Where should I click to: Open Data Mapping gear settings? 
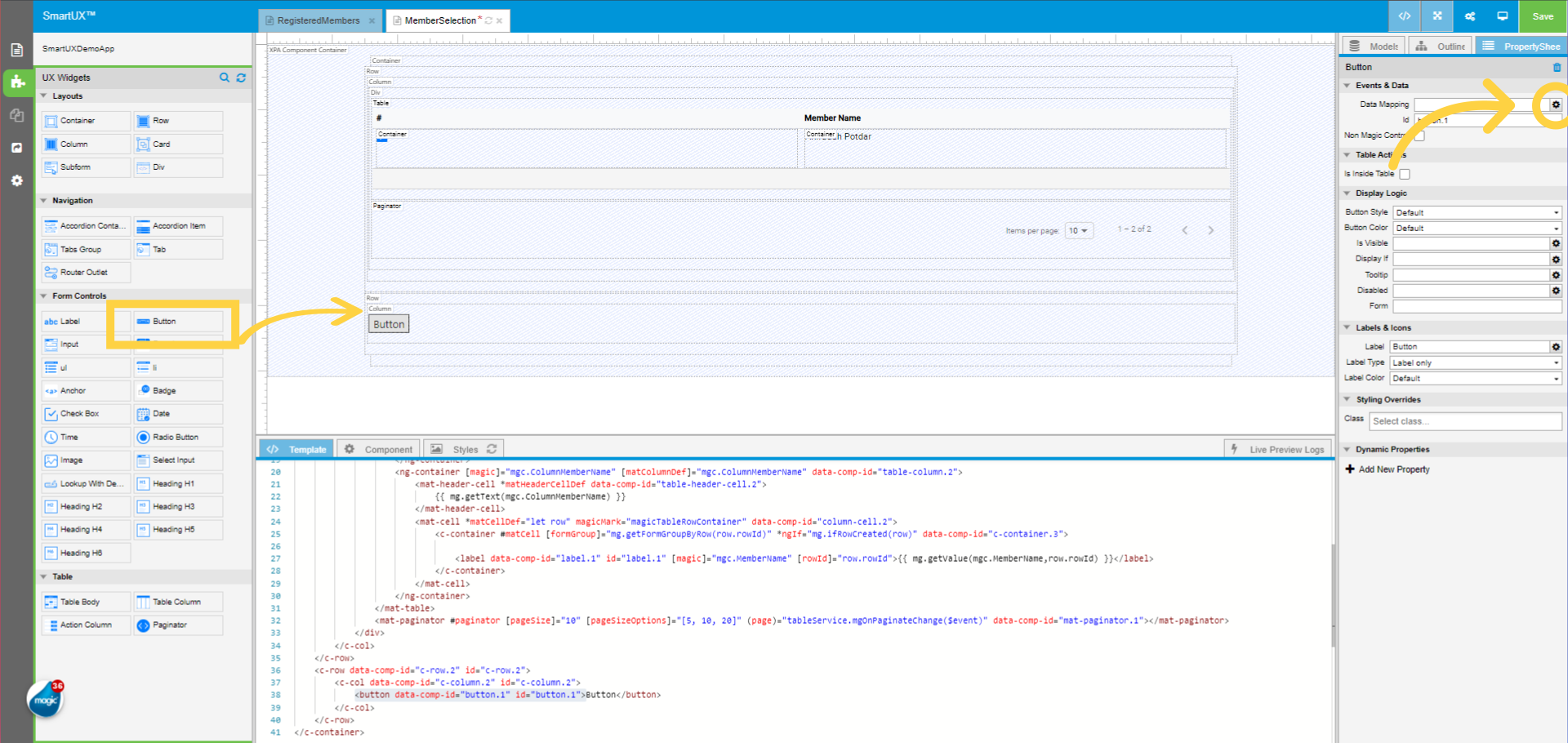coord(1556,105)
